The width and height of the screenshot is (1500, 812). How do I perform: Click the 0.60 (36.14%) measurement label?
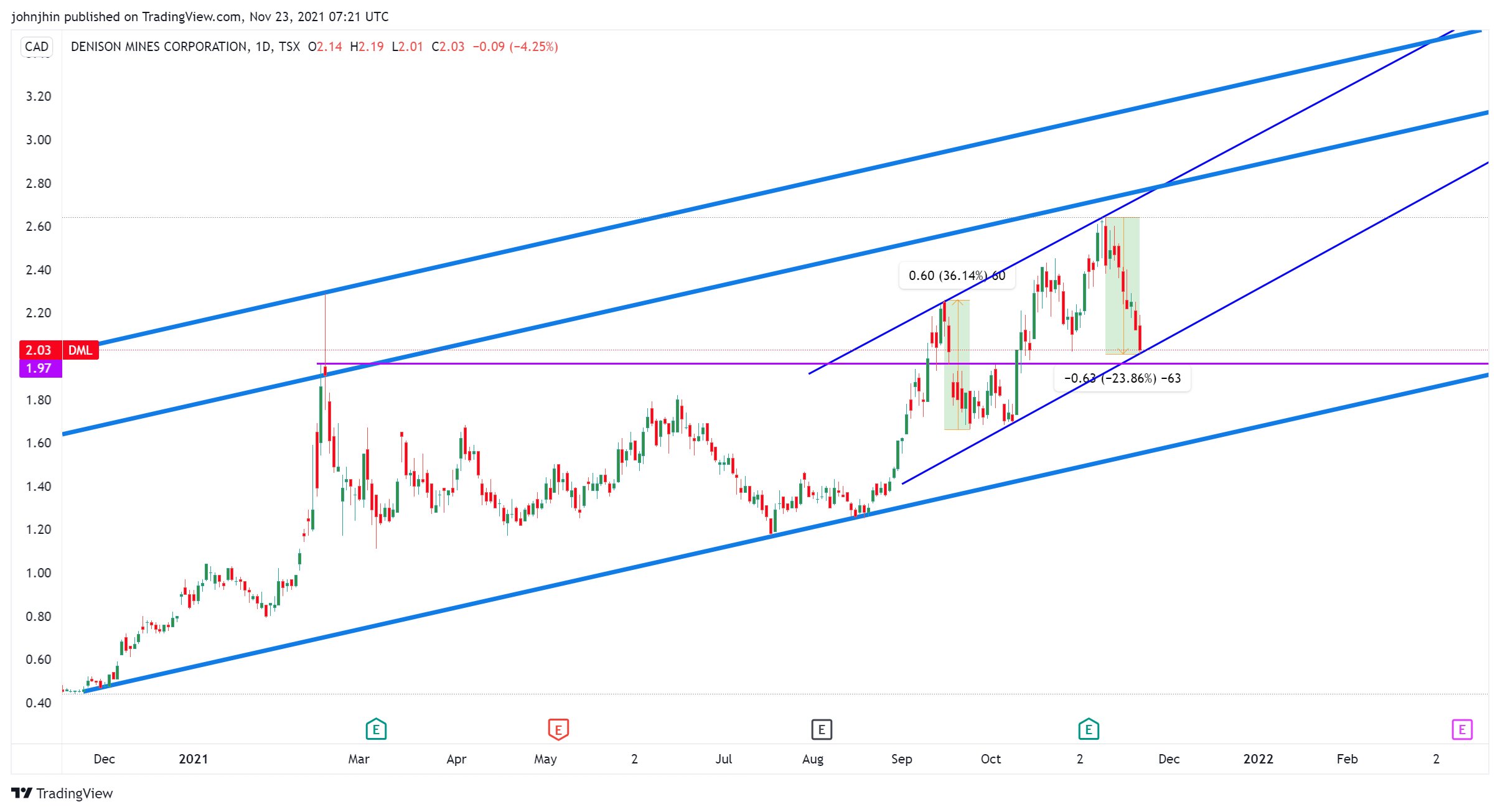(957, 276)
